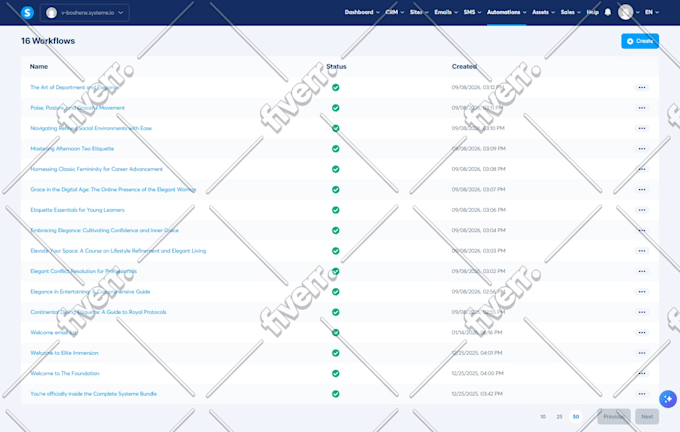Screen dimensions: 680x432
Task: Open the Assets menu
Action: [543, 12]
